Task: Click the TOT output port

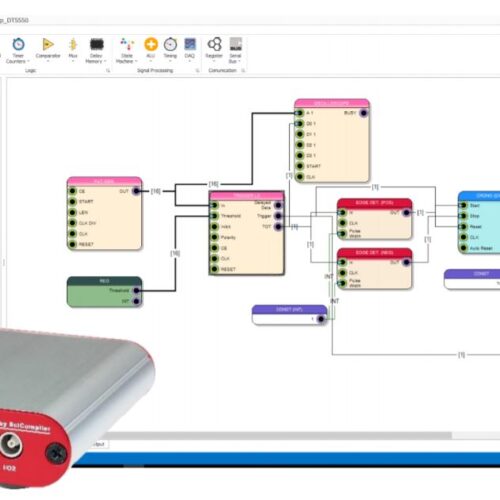Action: point(278,227)
